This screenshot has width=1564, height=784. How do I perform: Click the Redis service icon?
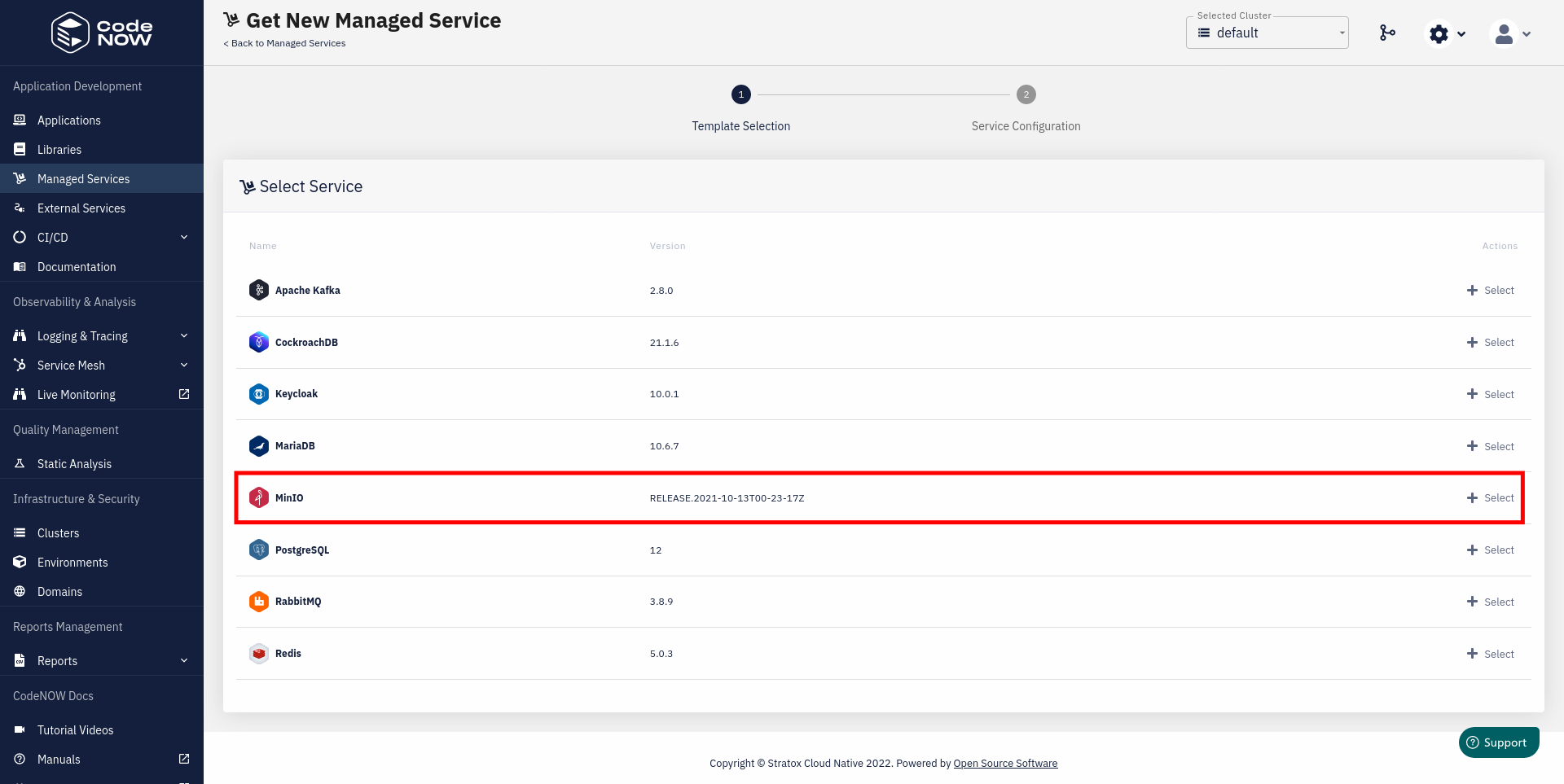tap(259, 654)
